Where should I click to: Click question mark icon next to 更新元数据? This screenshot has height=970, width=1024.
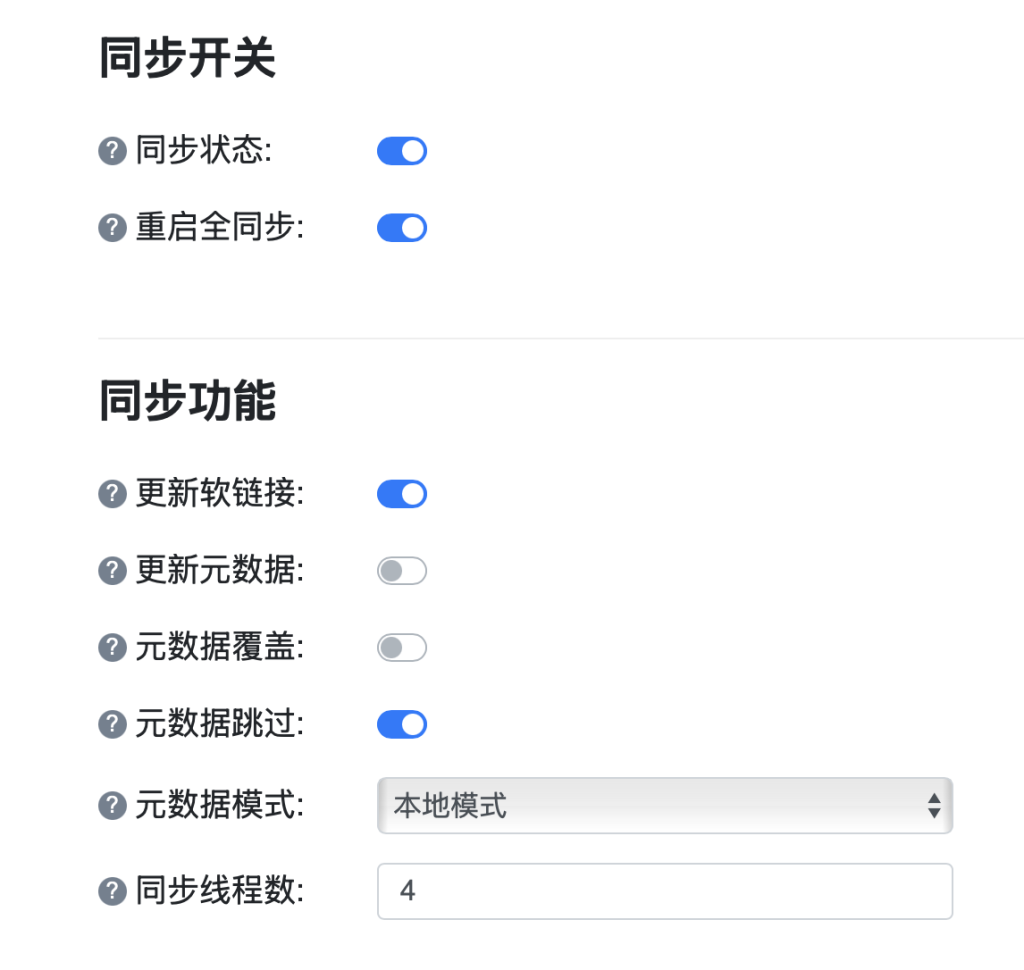pos(112,571)
